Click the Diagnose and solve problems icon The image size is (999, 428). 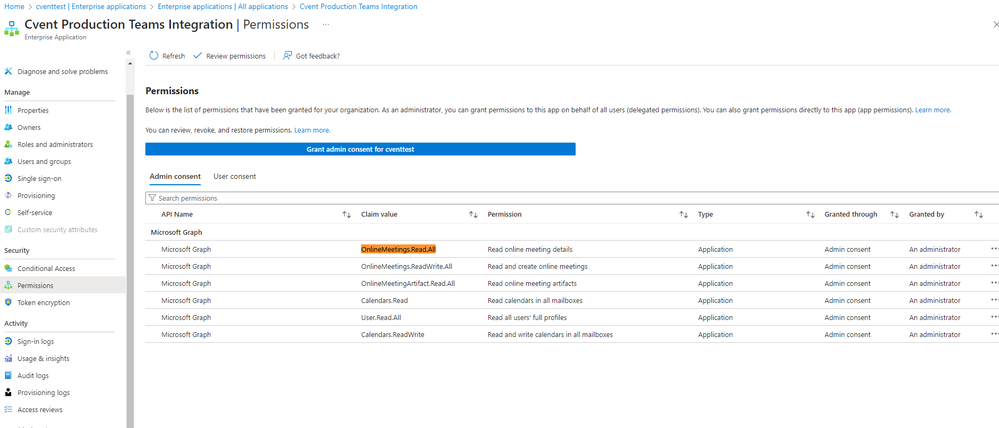coord(9,72)
